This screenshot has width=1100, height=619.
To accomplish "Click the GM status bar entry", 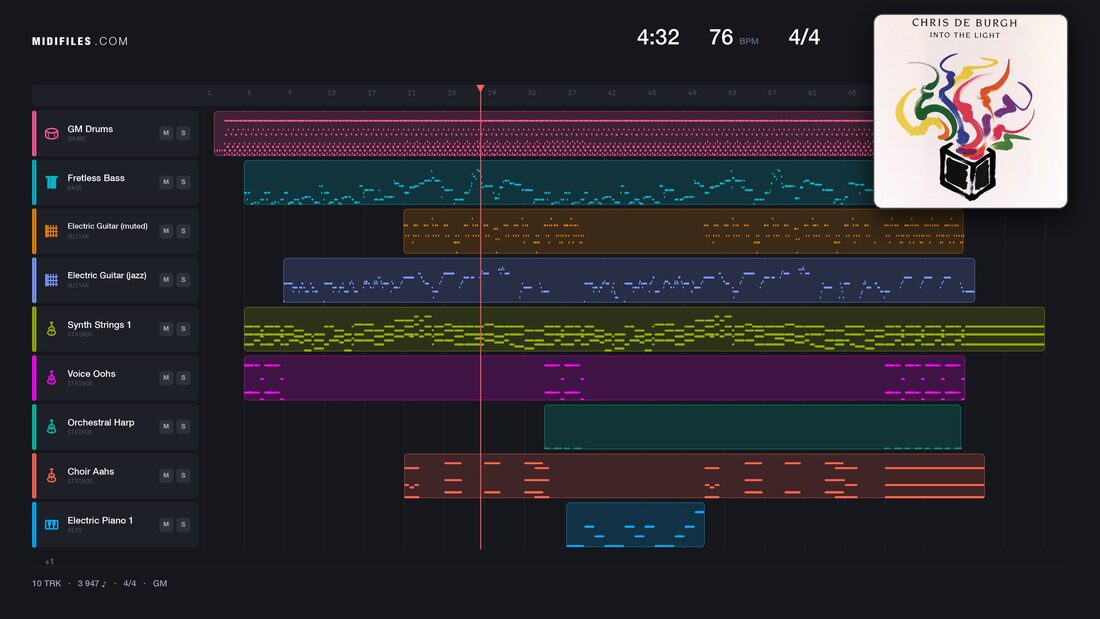I will (160, 583).
